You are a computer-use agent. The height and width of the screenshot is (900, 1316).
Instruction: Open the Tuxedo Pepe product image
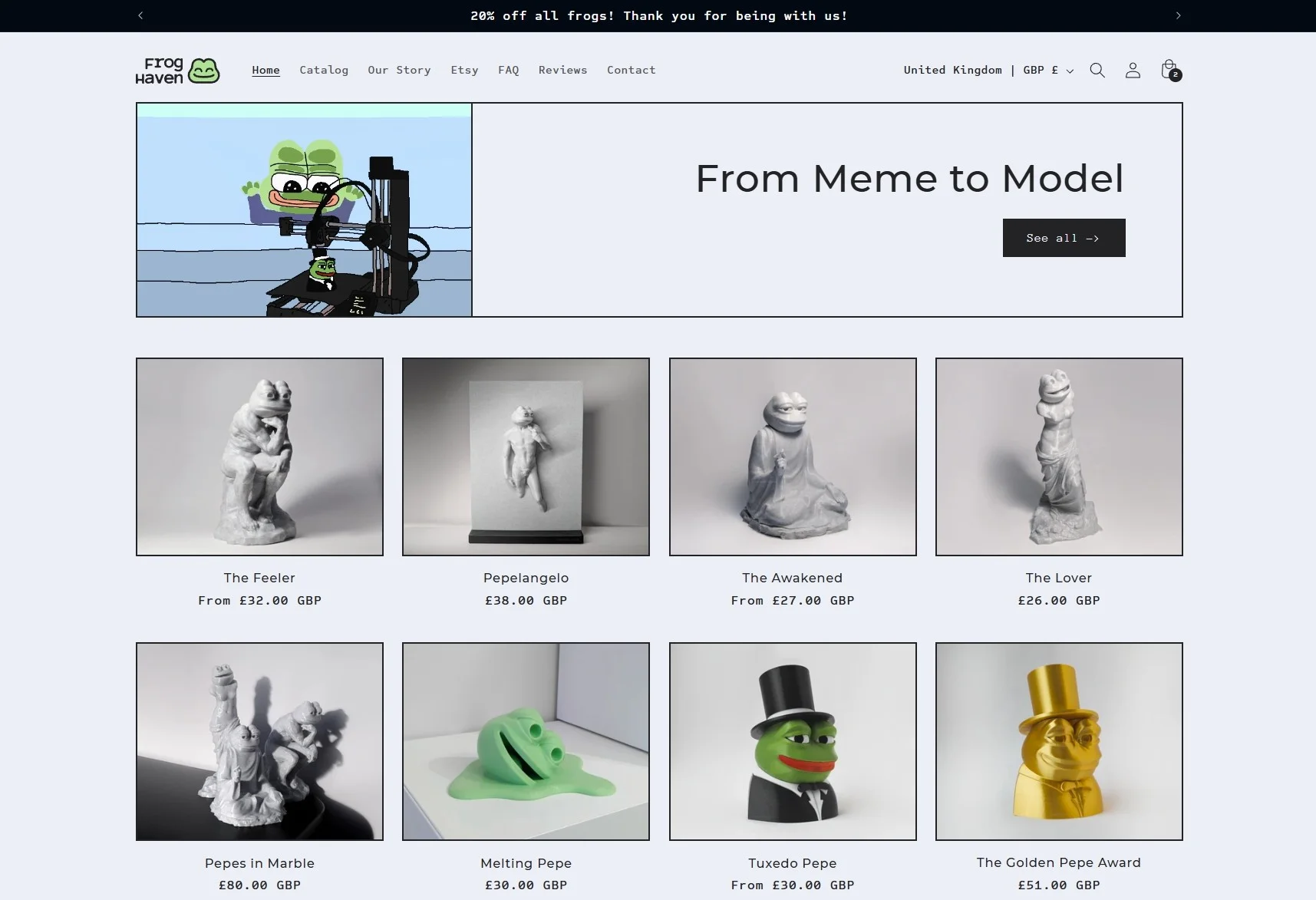pyautogui.click(x=793, y=741)
